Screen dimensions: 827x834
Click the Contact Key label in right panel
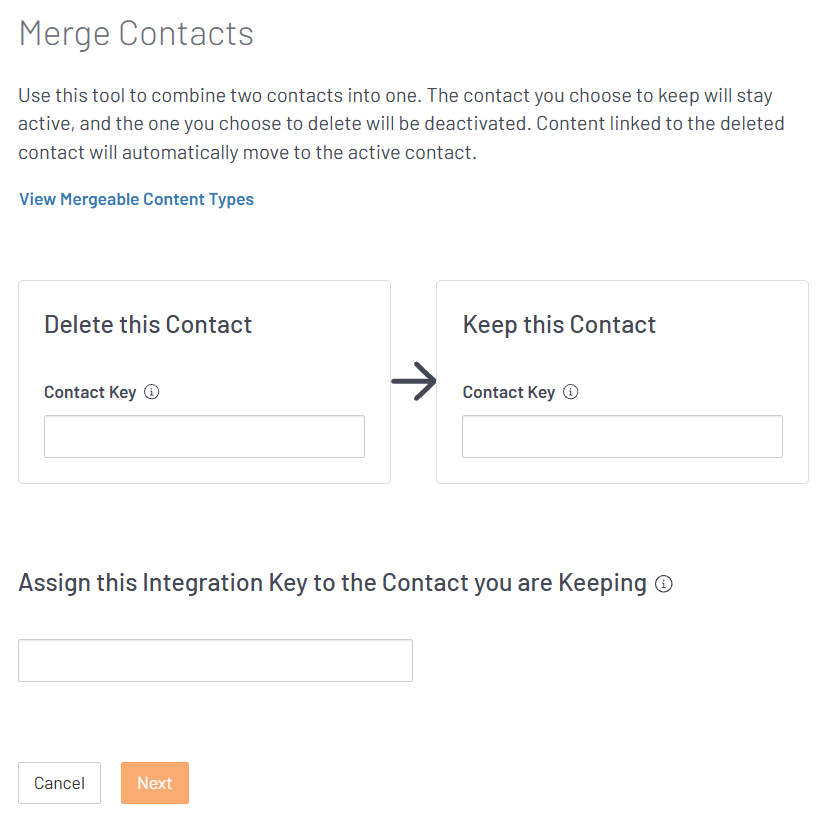pyautogui.click(x=507, y=392)
